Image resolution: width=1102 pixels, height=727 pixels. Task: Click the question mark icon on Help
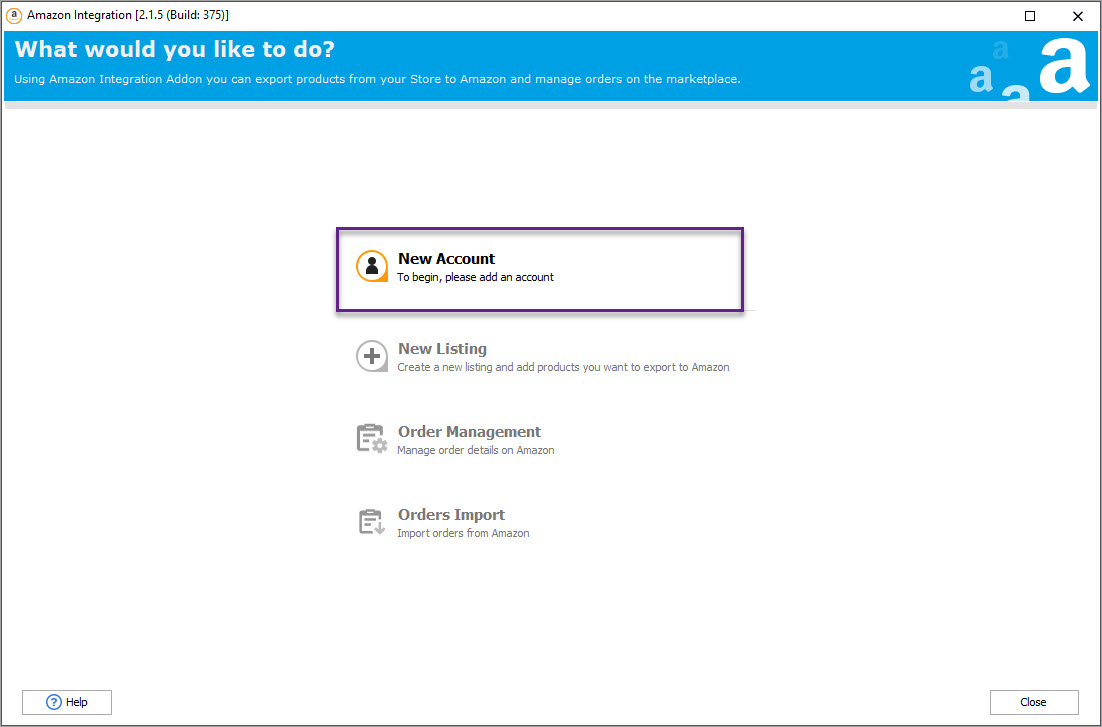click(54, 702)
